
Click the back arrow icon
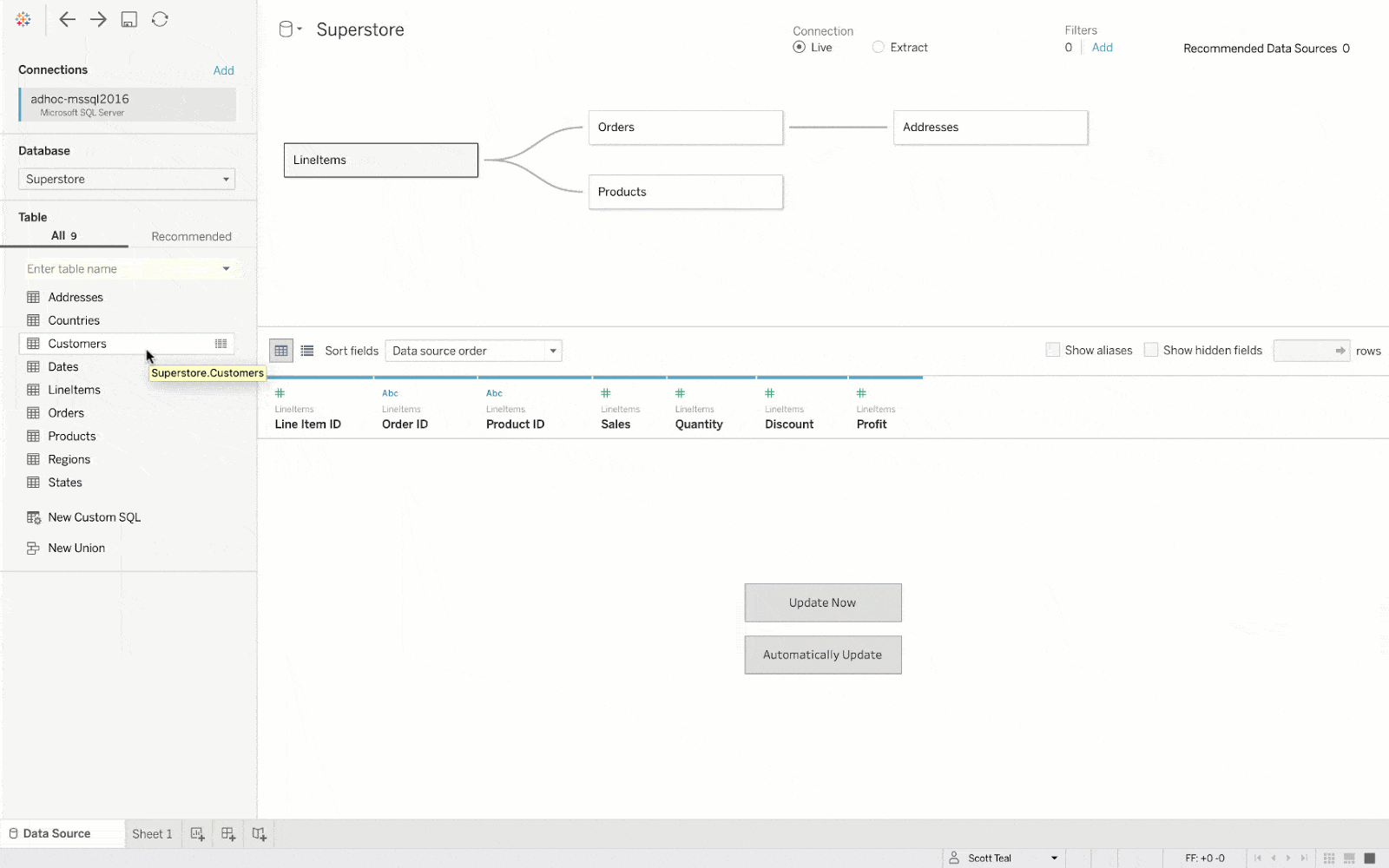click(67, 20)
